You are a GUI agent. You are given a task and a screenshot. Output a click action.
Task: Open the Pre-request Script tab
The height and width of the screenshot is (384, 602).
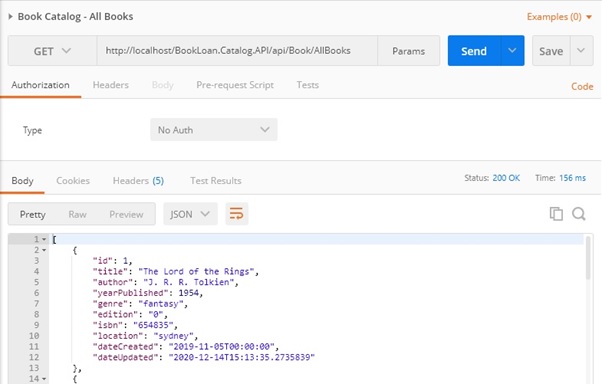pos(235,85)
